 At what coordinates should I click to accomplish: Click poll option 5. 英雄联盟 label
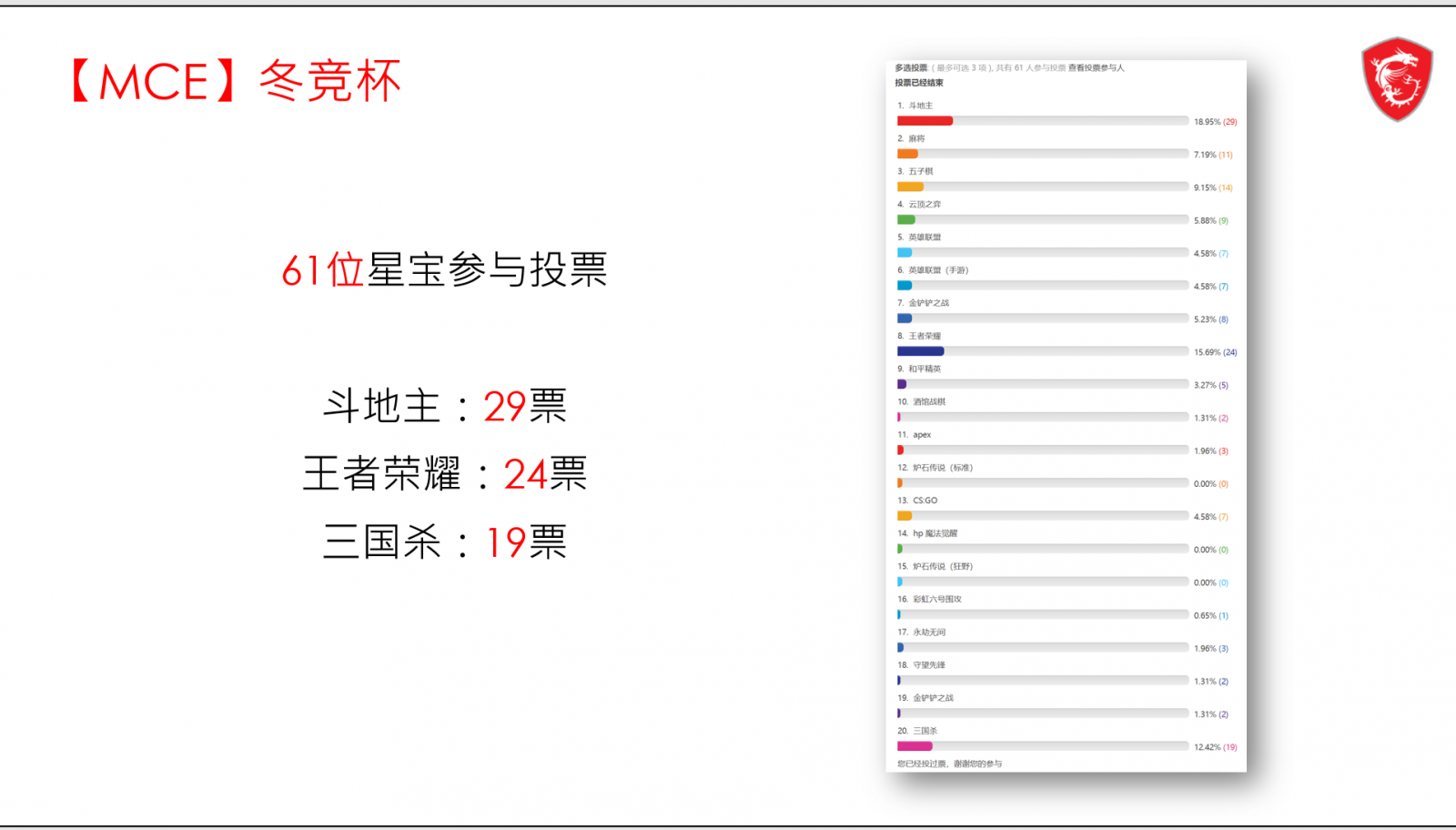tap(919, 237)
